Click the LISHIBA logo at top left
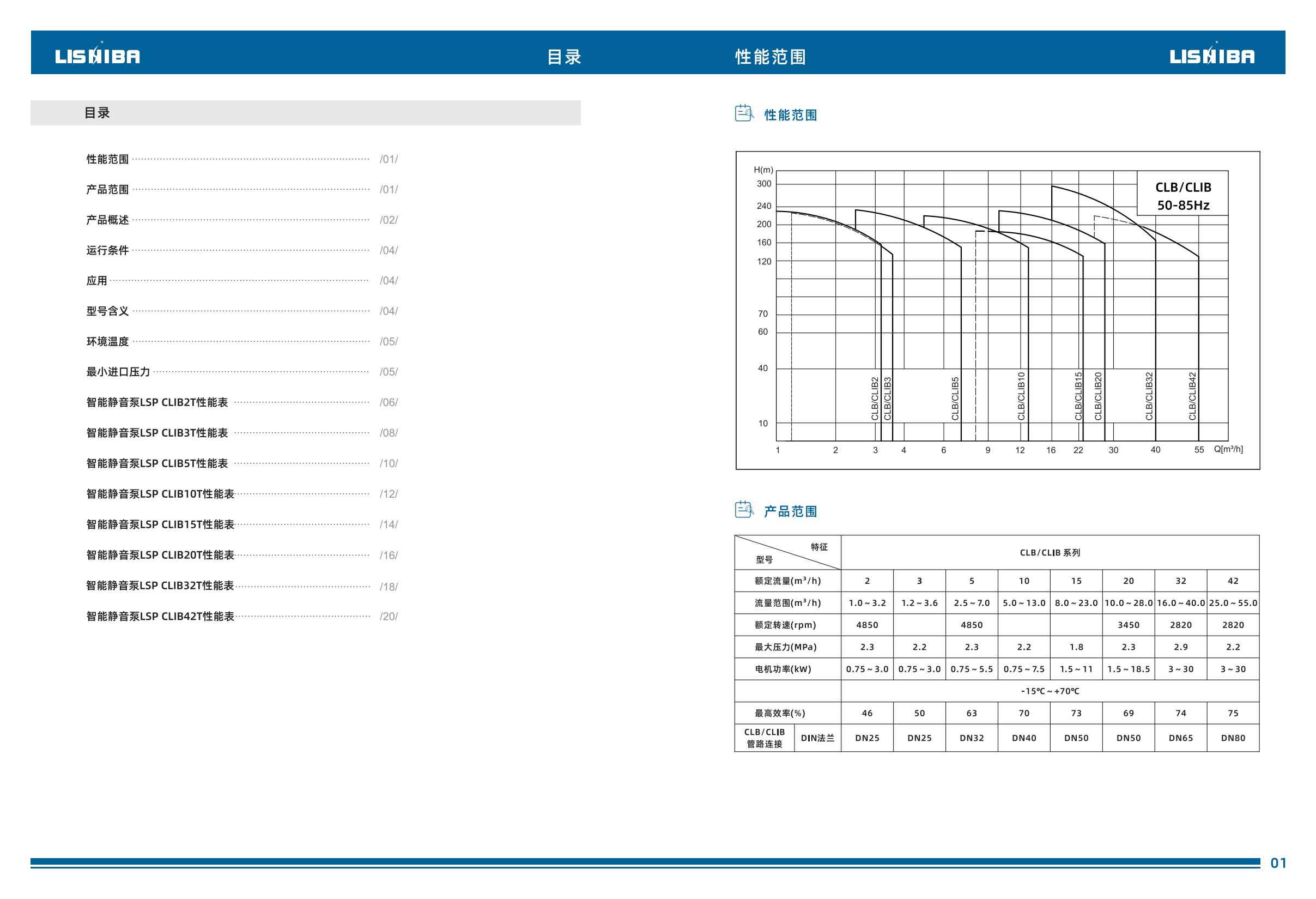The width and height of the screenshot is (1316, 899). 98,55
